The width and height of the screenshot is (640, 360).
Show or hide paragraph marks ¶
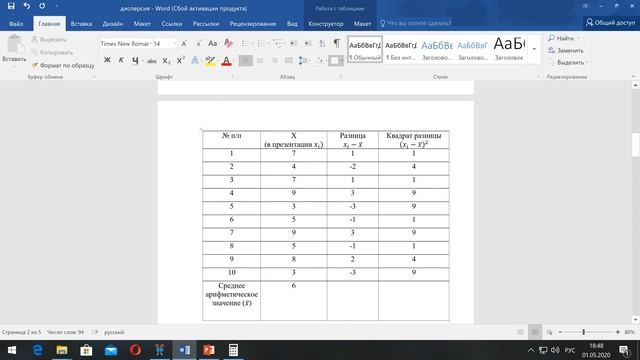click(337, 43)
